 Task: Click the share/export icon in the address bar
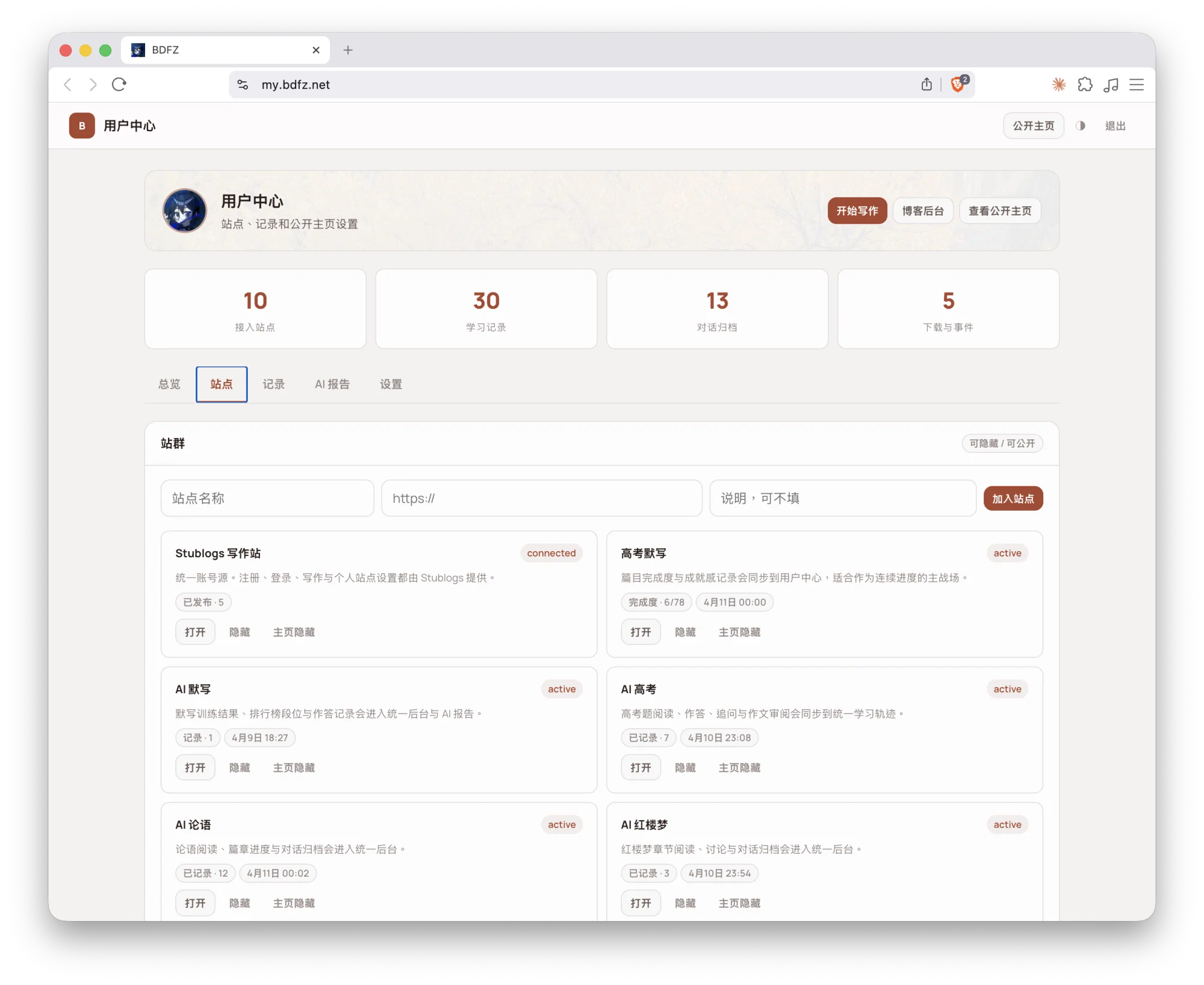(926, 84)
